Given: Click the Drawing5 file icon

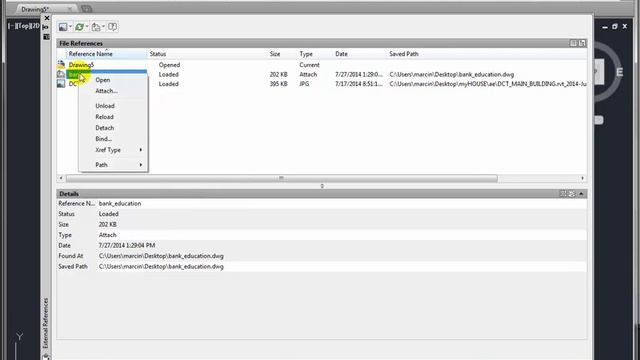Looking at the screenshot, I should click(61, 64).
